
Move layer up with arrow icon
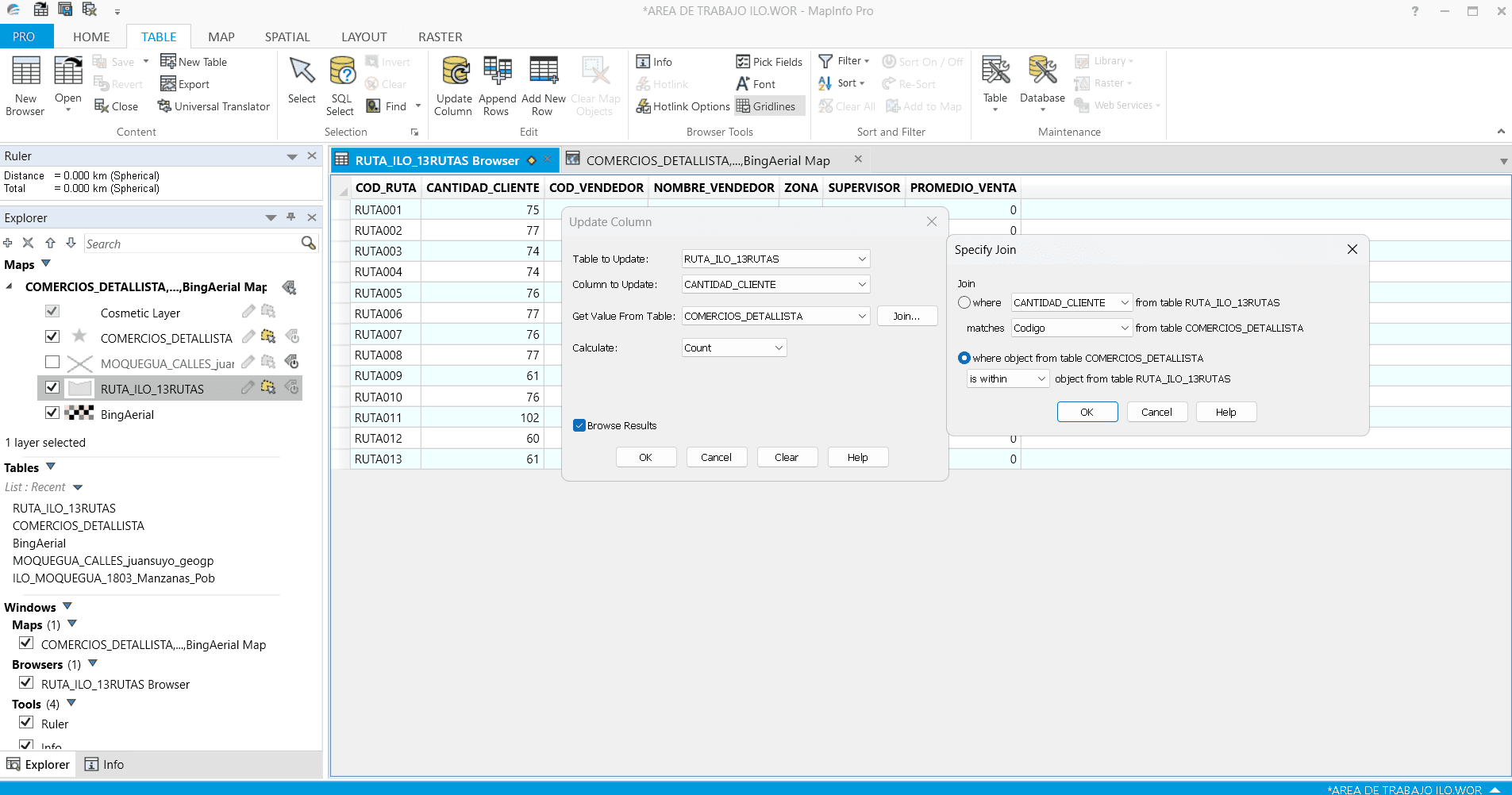(50, 243)
